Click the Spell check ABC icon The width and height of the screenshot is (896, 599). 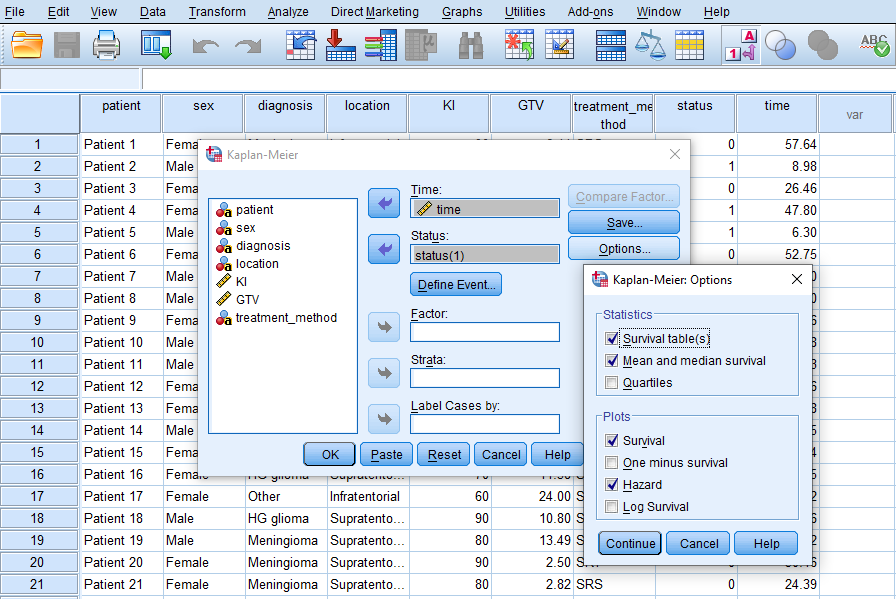(x=874, y=45)
